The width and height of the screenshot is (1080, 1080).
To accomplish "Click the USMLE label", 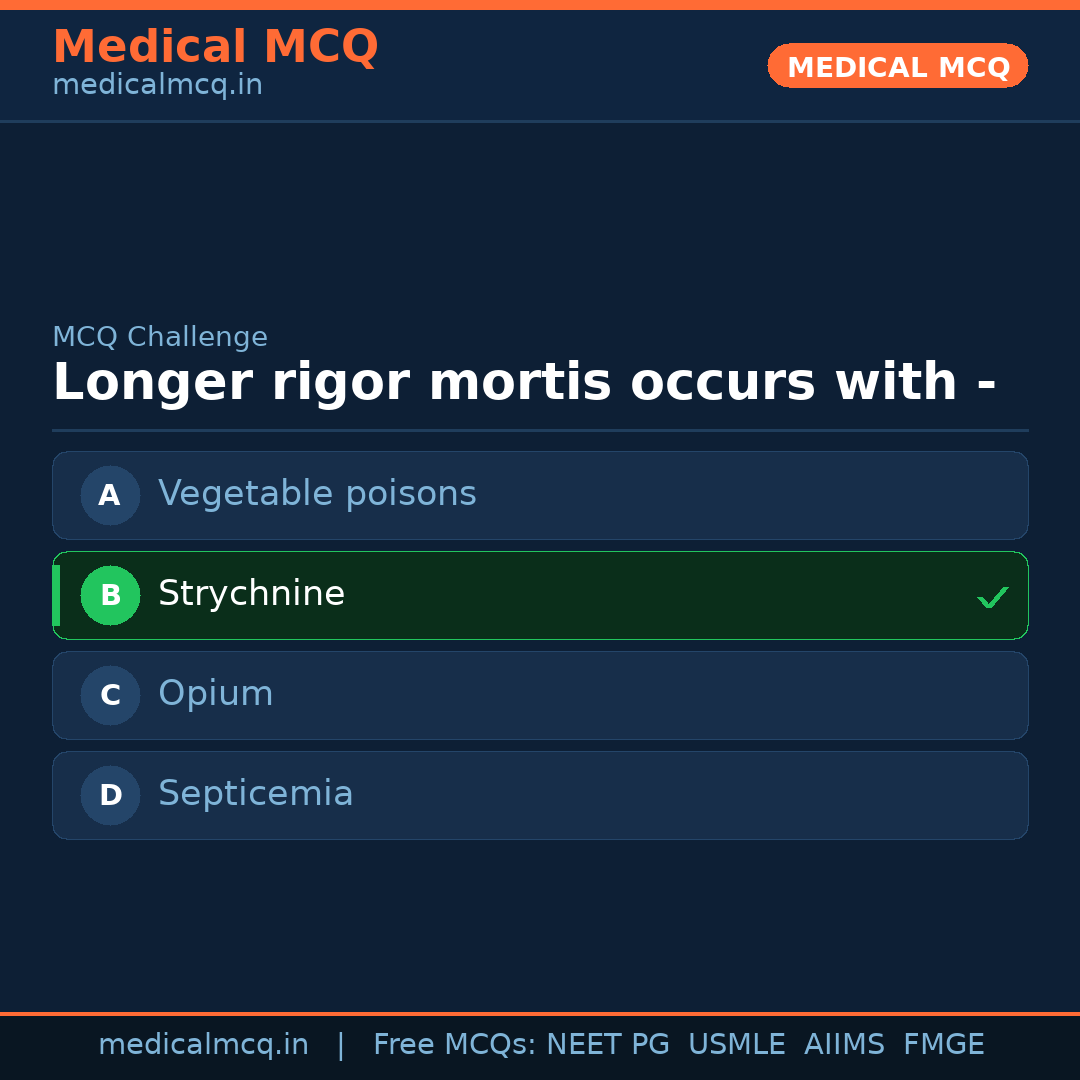I will click(x=737, y=1043).
